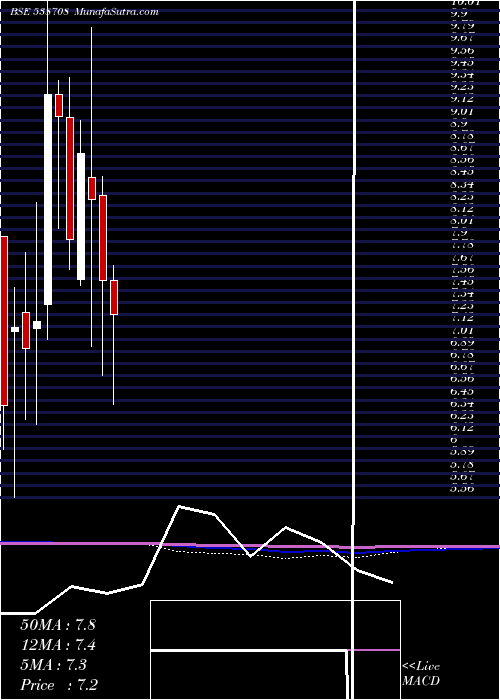500x700 pixels.
Task: Click the 7.01 price axis label
Action: click(x=462, y=331)
